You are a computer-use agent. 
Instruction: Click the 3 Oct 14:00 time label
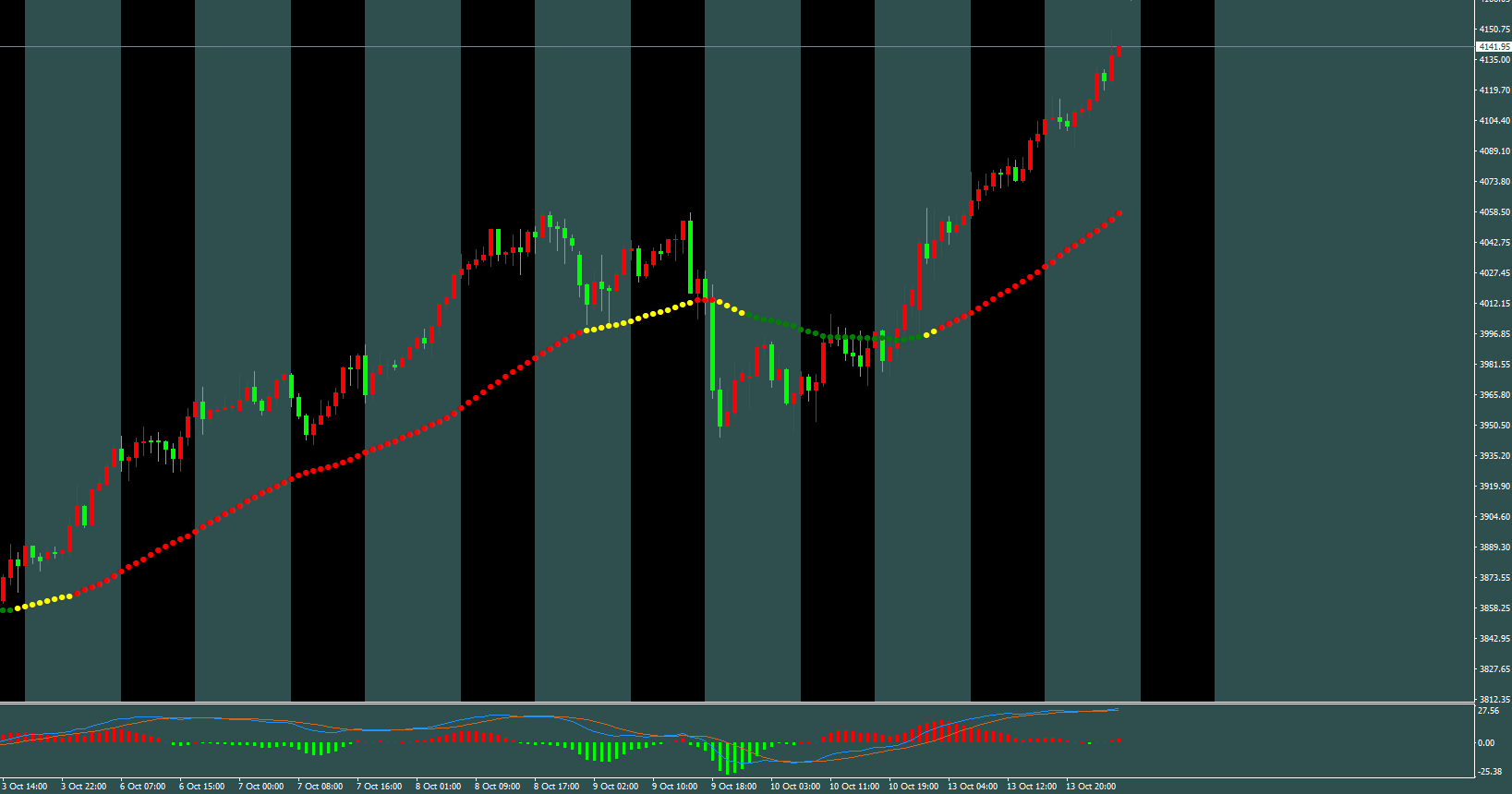point(25,787)
